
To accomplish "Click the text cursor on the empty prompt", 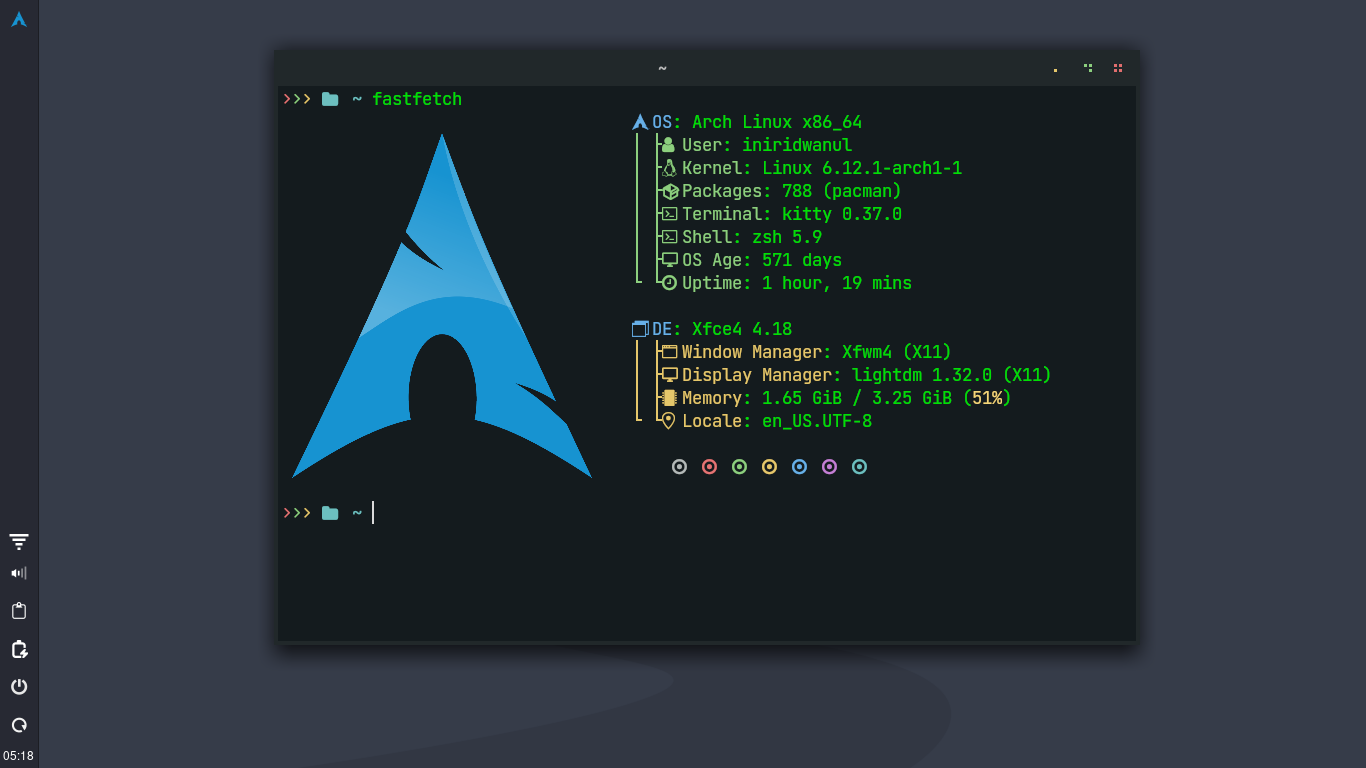I will point(373,513).
